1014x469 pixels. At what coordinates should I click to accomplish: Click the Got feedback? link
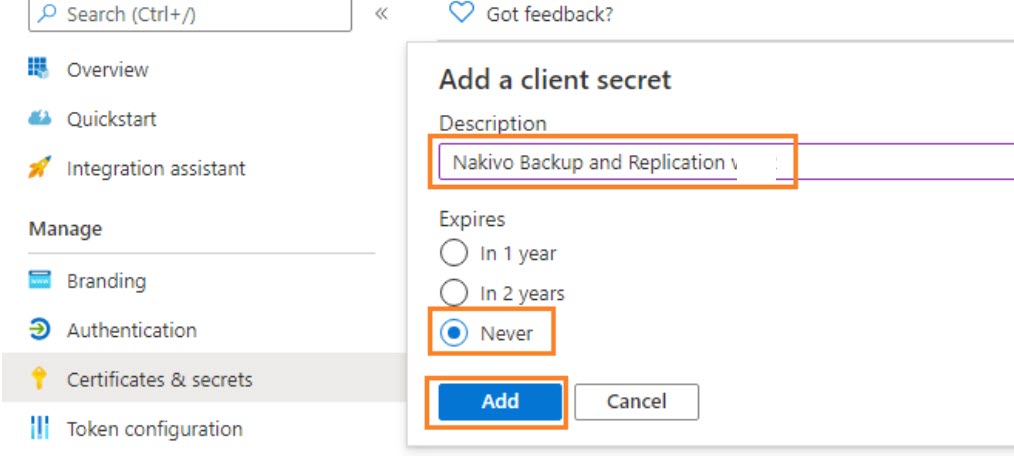(549, 14)
